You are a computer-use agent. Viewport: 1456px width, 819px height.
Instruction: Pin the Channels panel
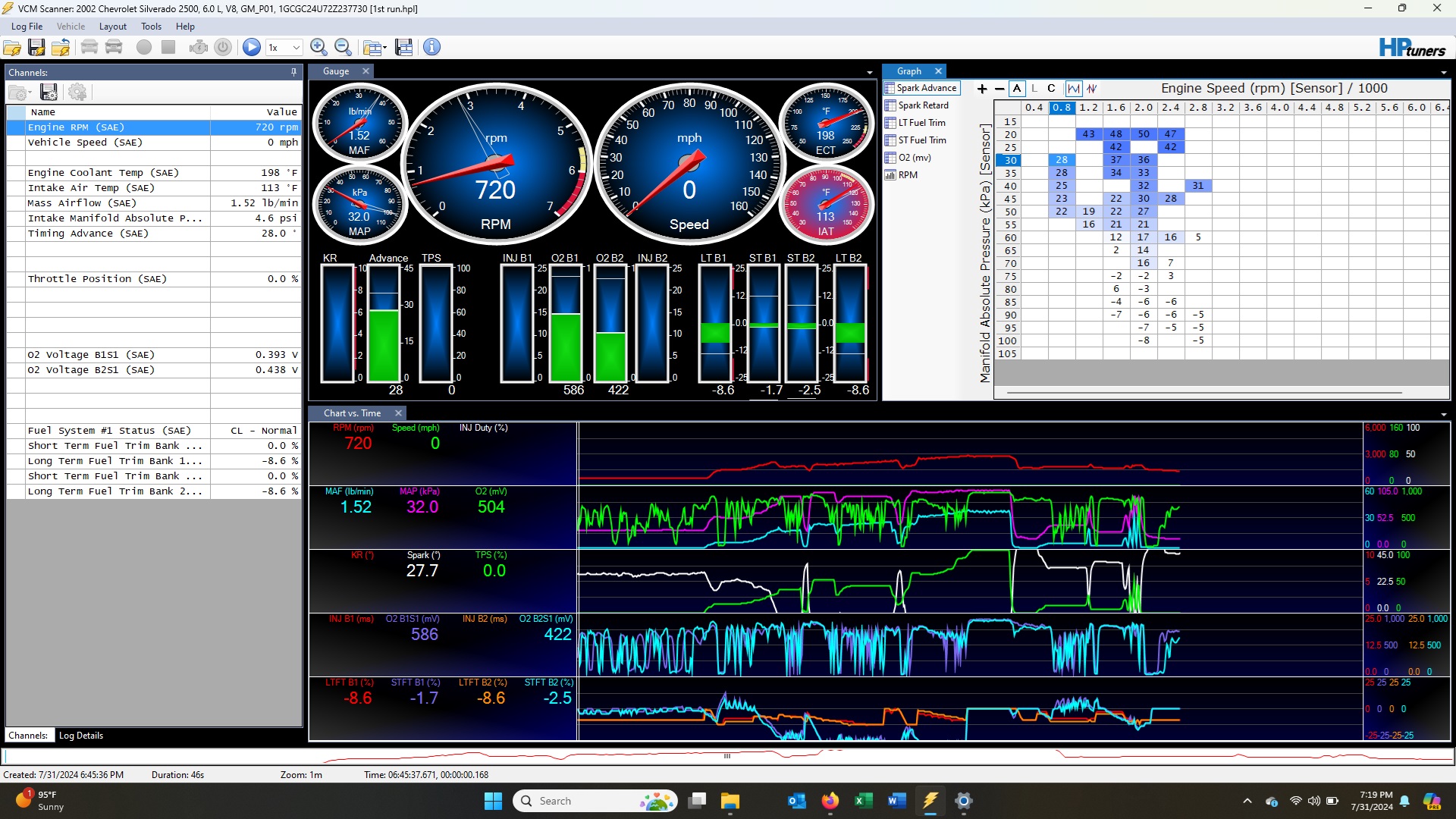pos(293,73)
